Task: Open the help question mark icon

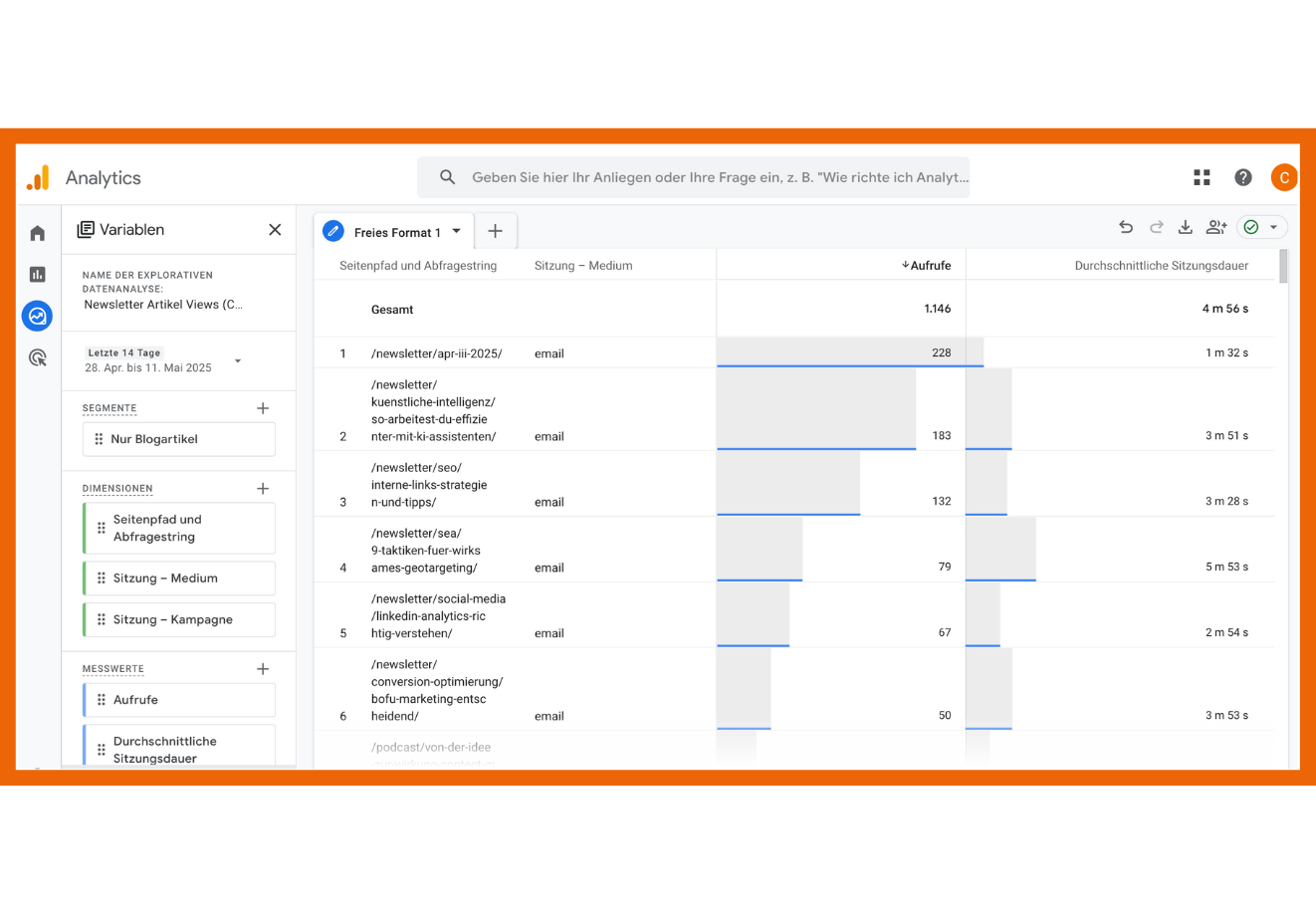Action: [x=1243, y=177]
